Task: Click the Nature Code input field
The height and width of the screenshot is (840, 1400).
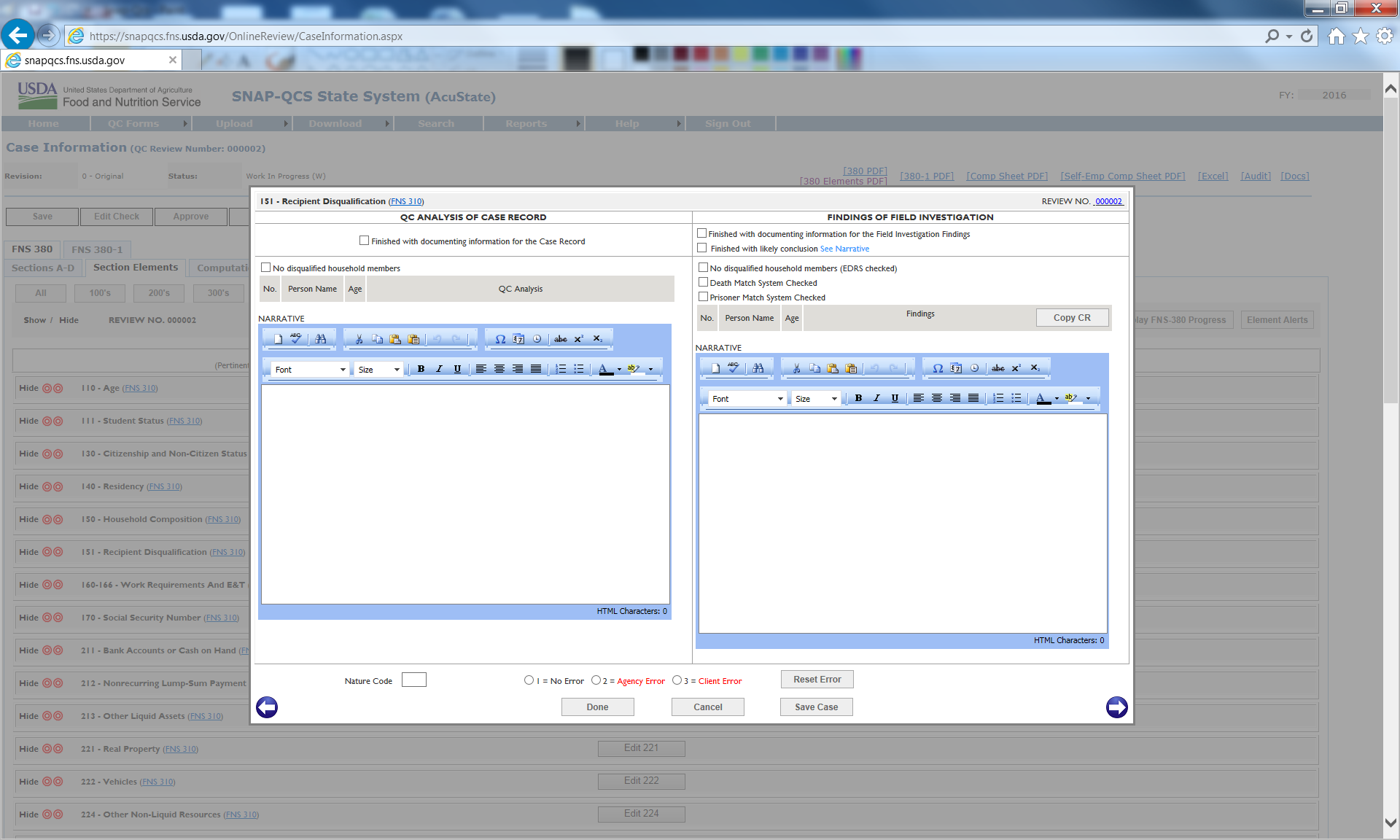Action: [x=413, y=680]
